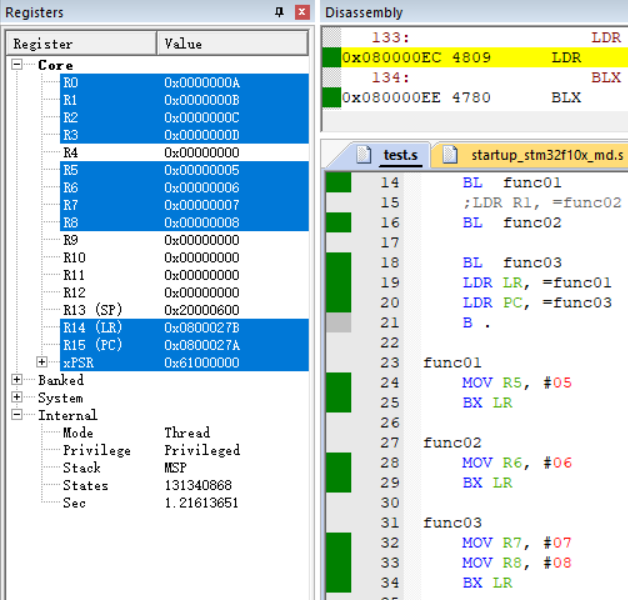Screen dimensions: 628x600
Task: Click PC value 0x0800027A
Action: point(202,345)
